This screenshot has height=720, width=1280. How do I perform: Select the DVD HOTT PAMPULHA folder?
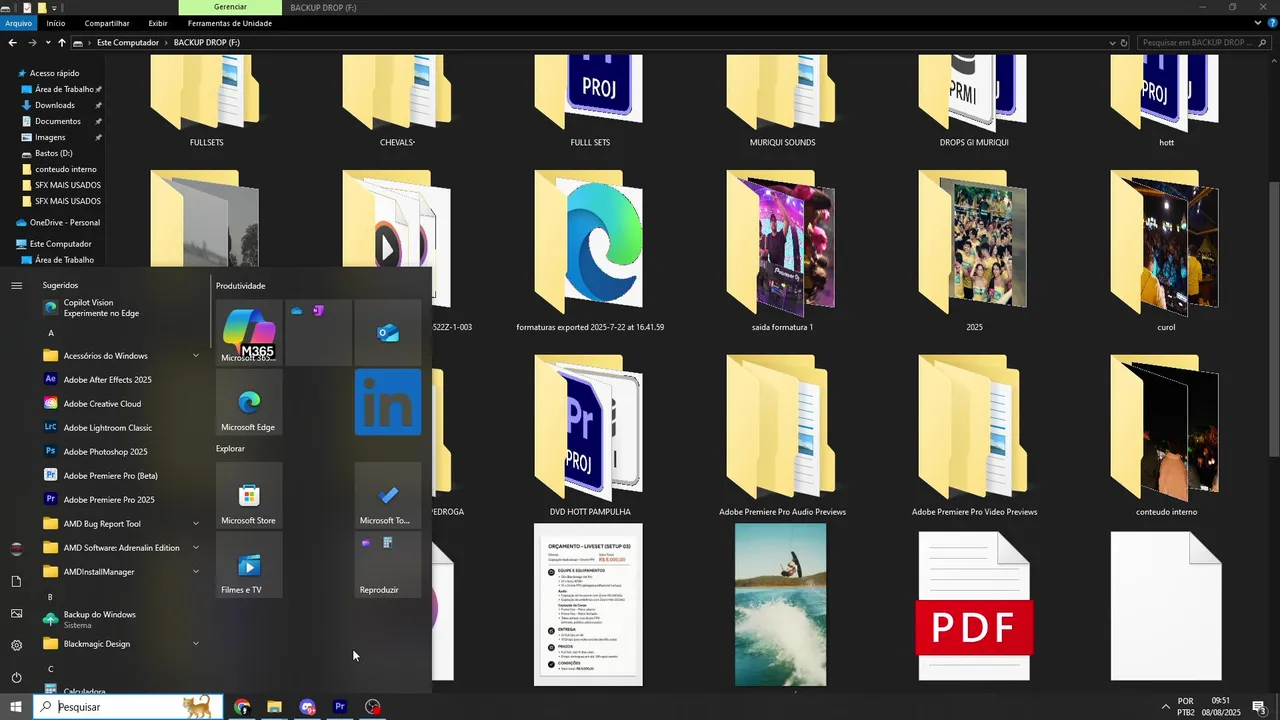pos(590,436)
